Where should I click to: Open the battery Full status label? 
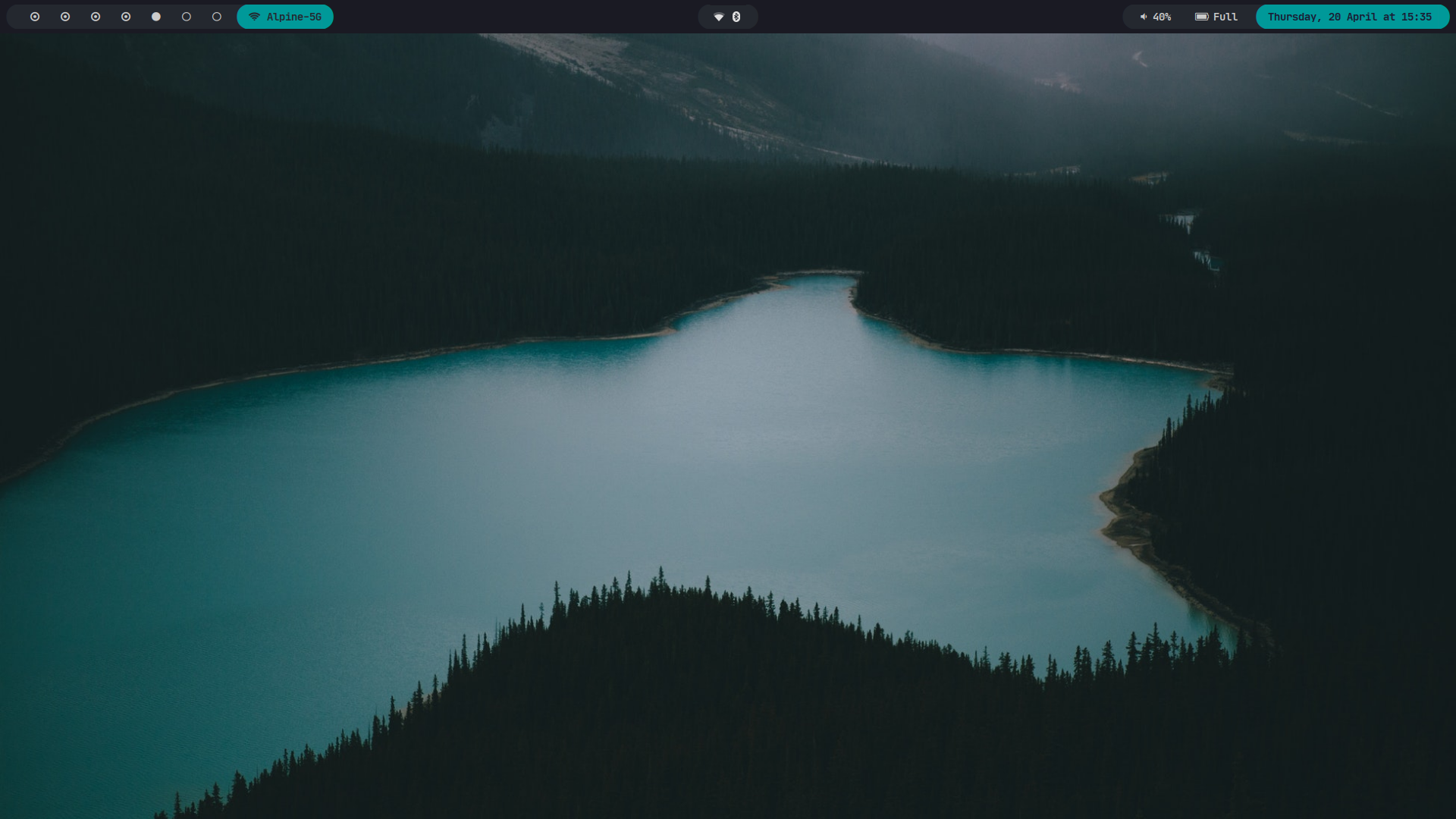pos(1225,17)
